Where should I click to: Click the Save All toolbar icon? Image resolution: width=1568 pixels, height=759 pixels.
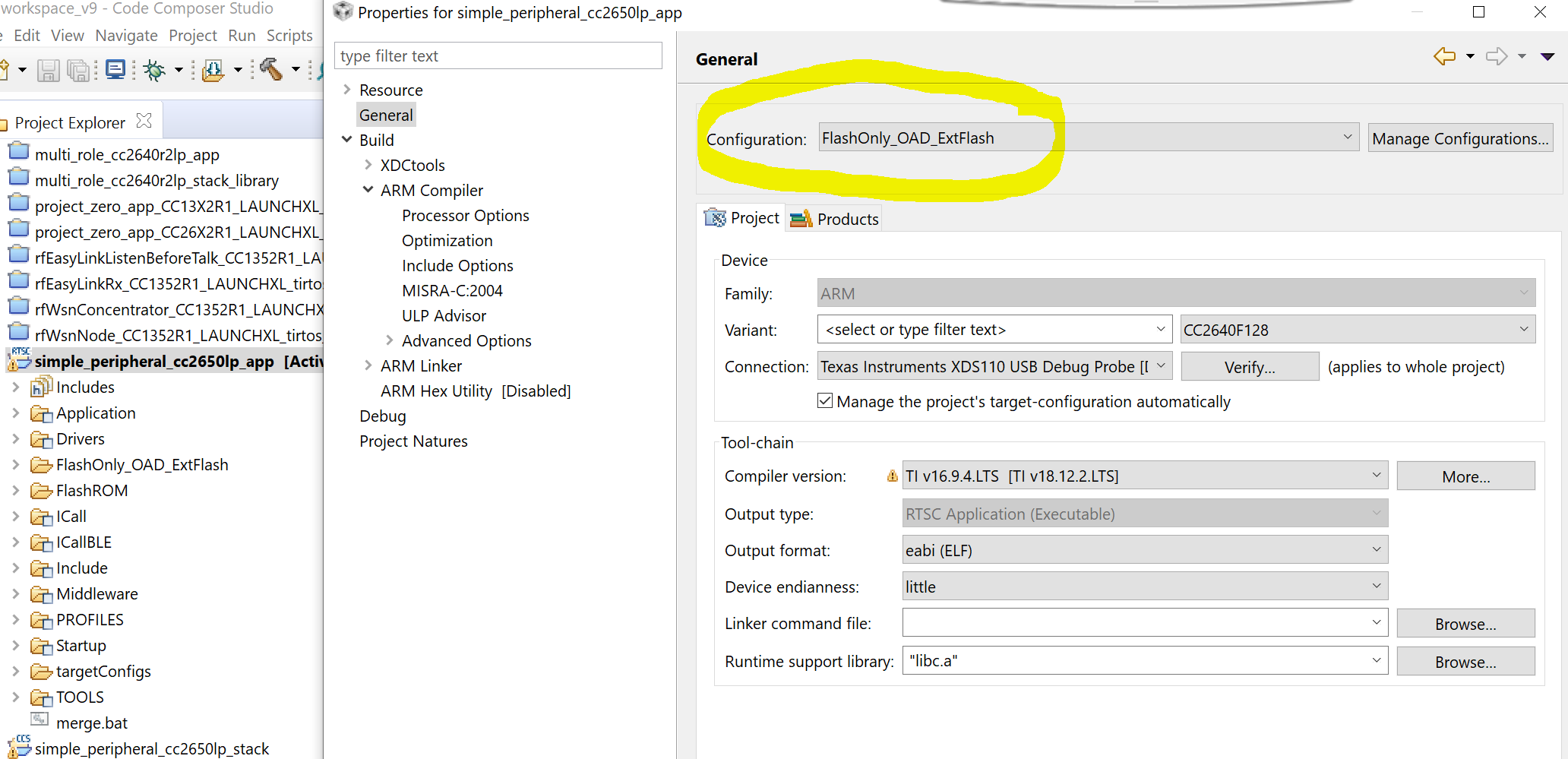(x=77, y=71)
